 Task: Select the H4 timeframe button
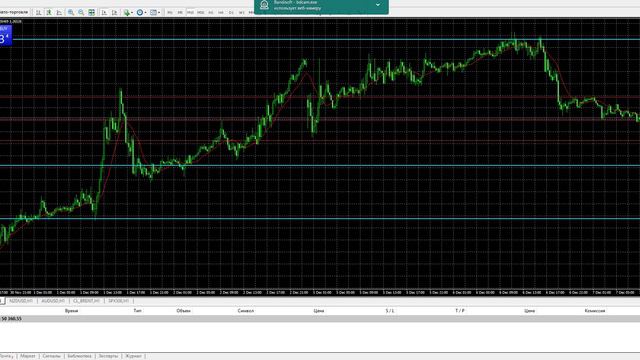coord(221,13)
